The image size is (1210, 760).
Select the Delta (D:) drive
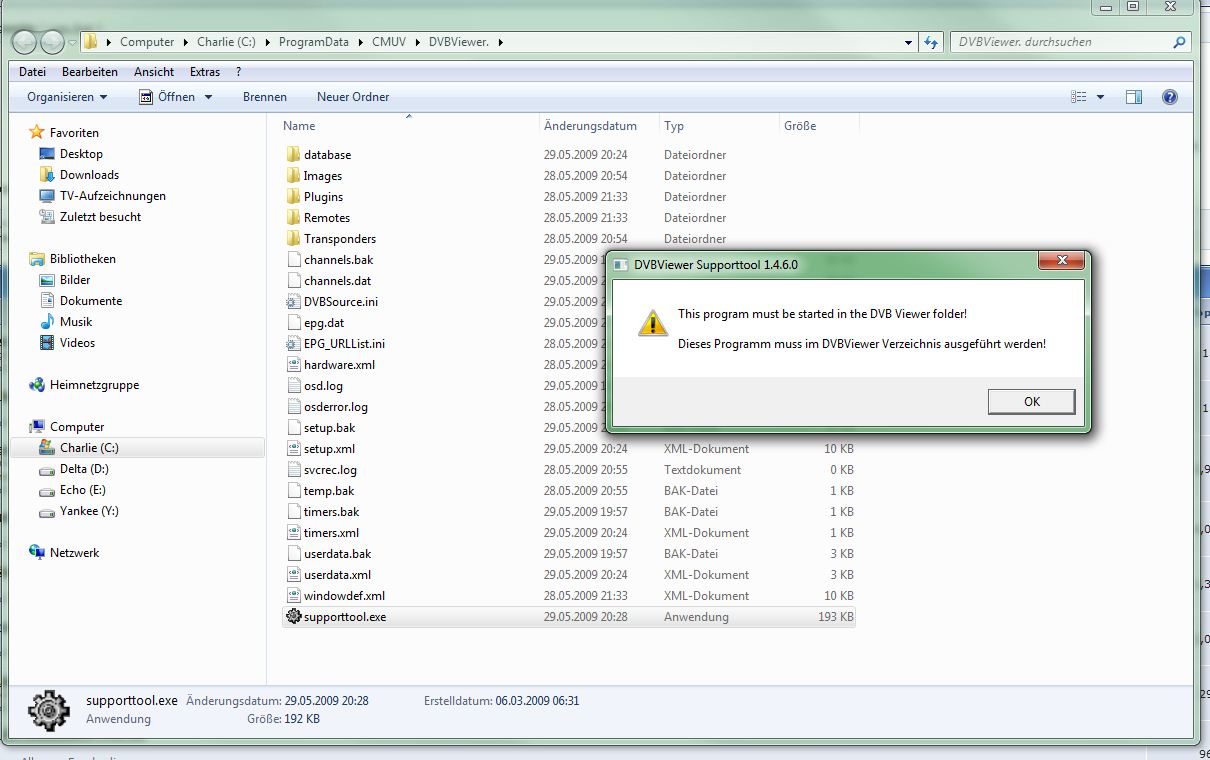coord(84,469)
